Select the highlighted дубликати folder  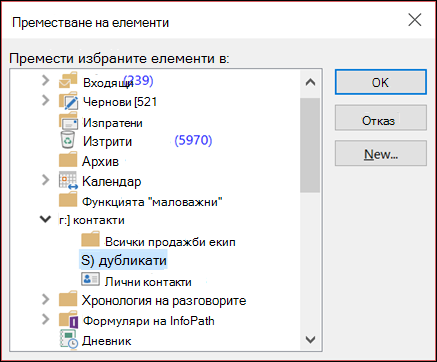[124, 260]
